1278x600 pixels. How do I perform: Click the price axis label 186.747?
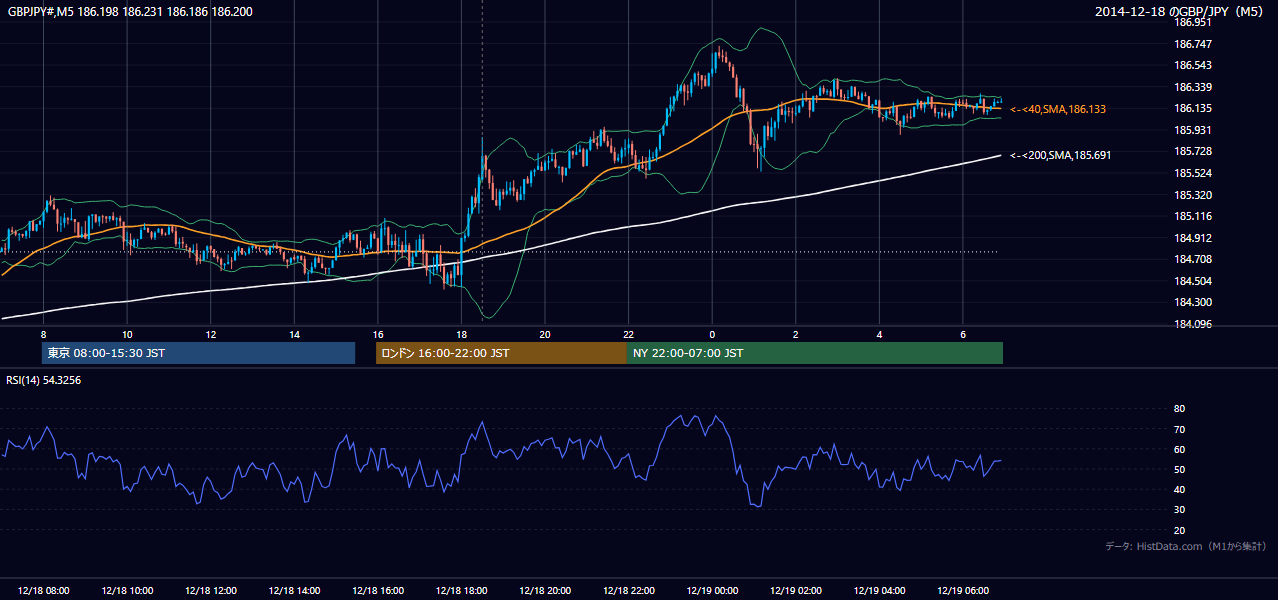[1193, 44]
